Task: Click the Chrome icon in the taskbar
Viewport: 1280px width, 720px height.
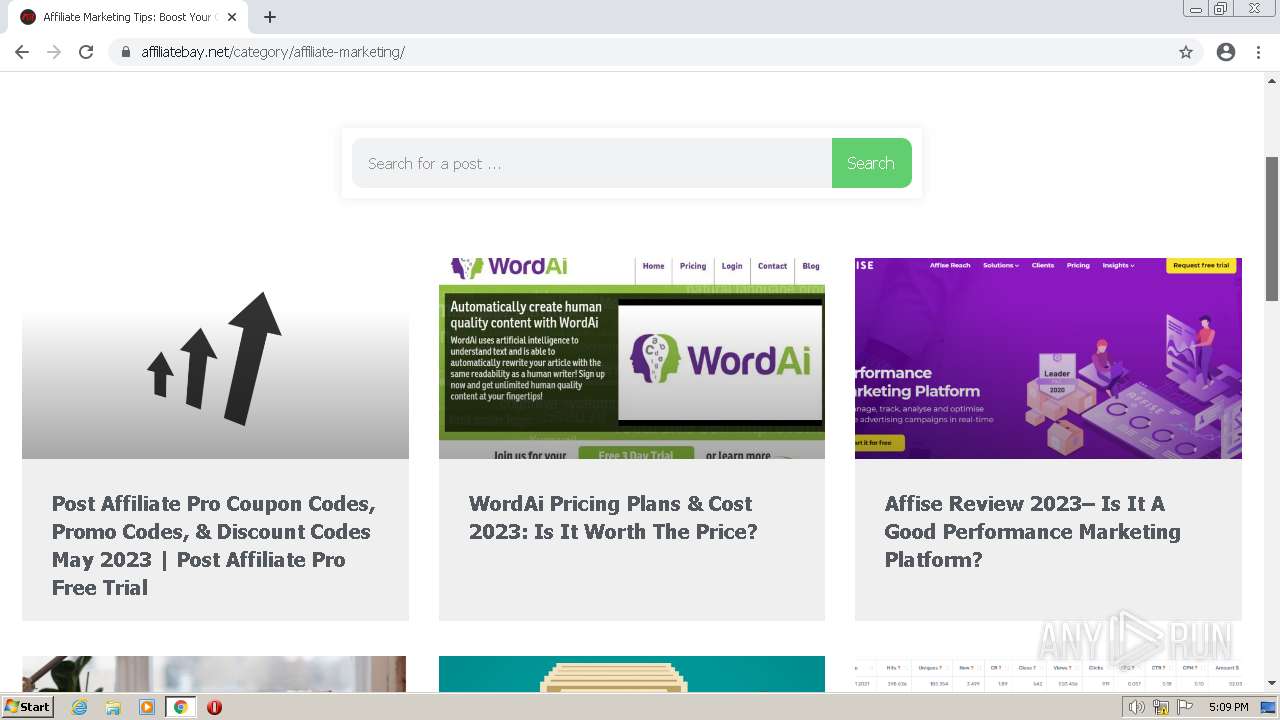Action: coord(180,707)
